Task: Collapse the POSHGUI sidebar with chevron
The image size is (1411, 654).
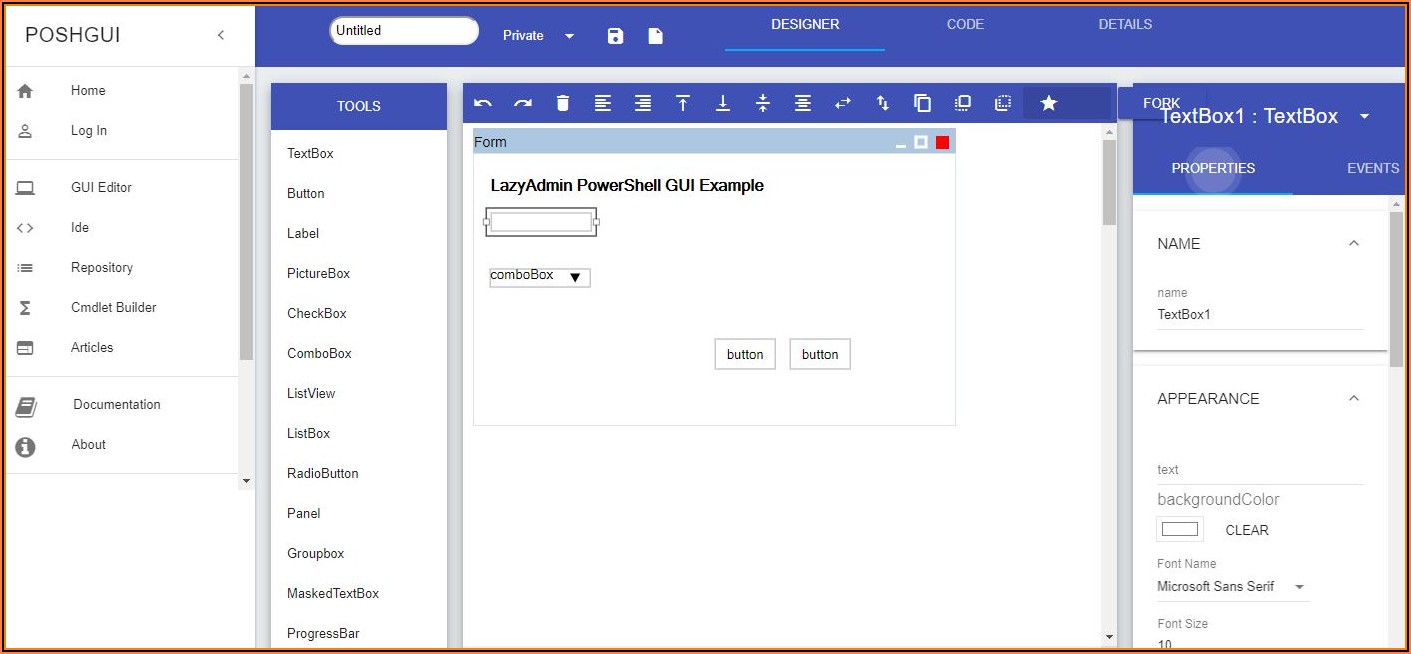Action: [x=221, y=35]
